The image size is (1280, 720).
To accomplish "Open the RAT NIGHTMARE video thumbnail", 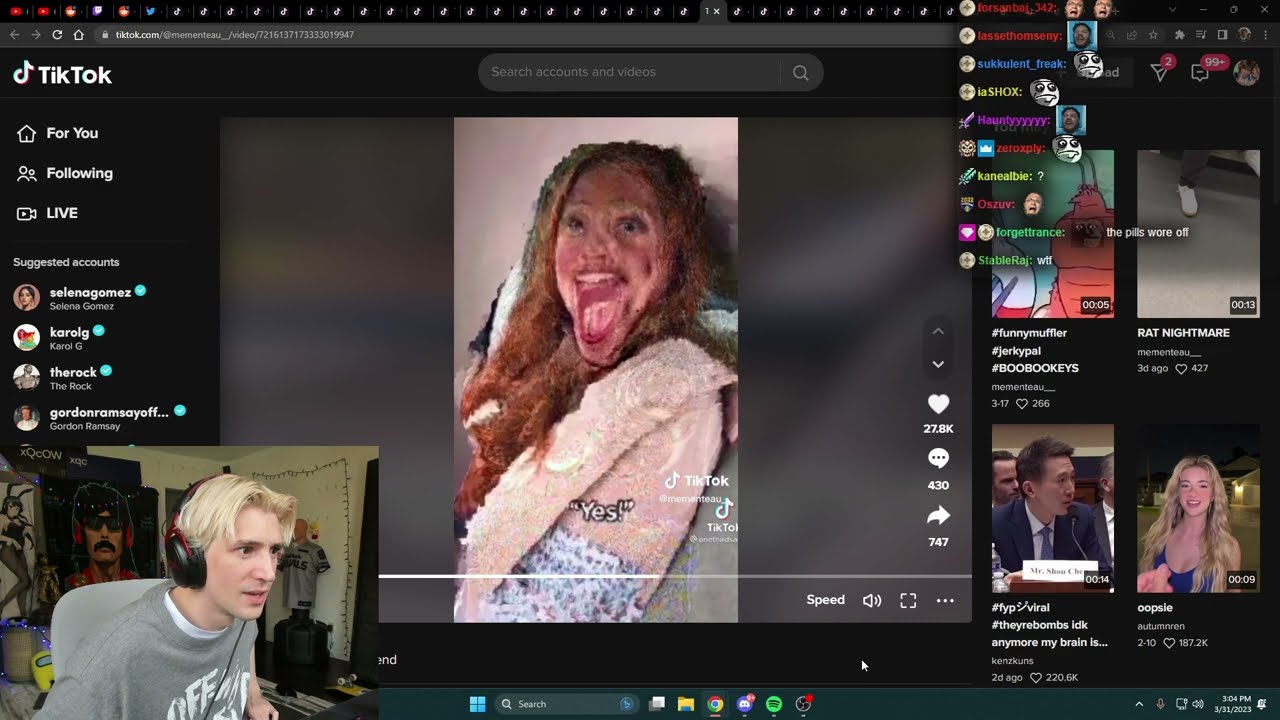I will (x=1198, y=234).
